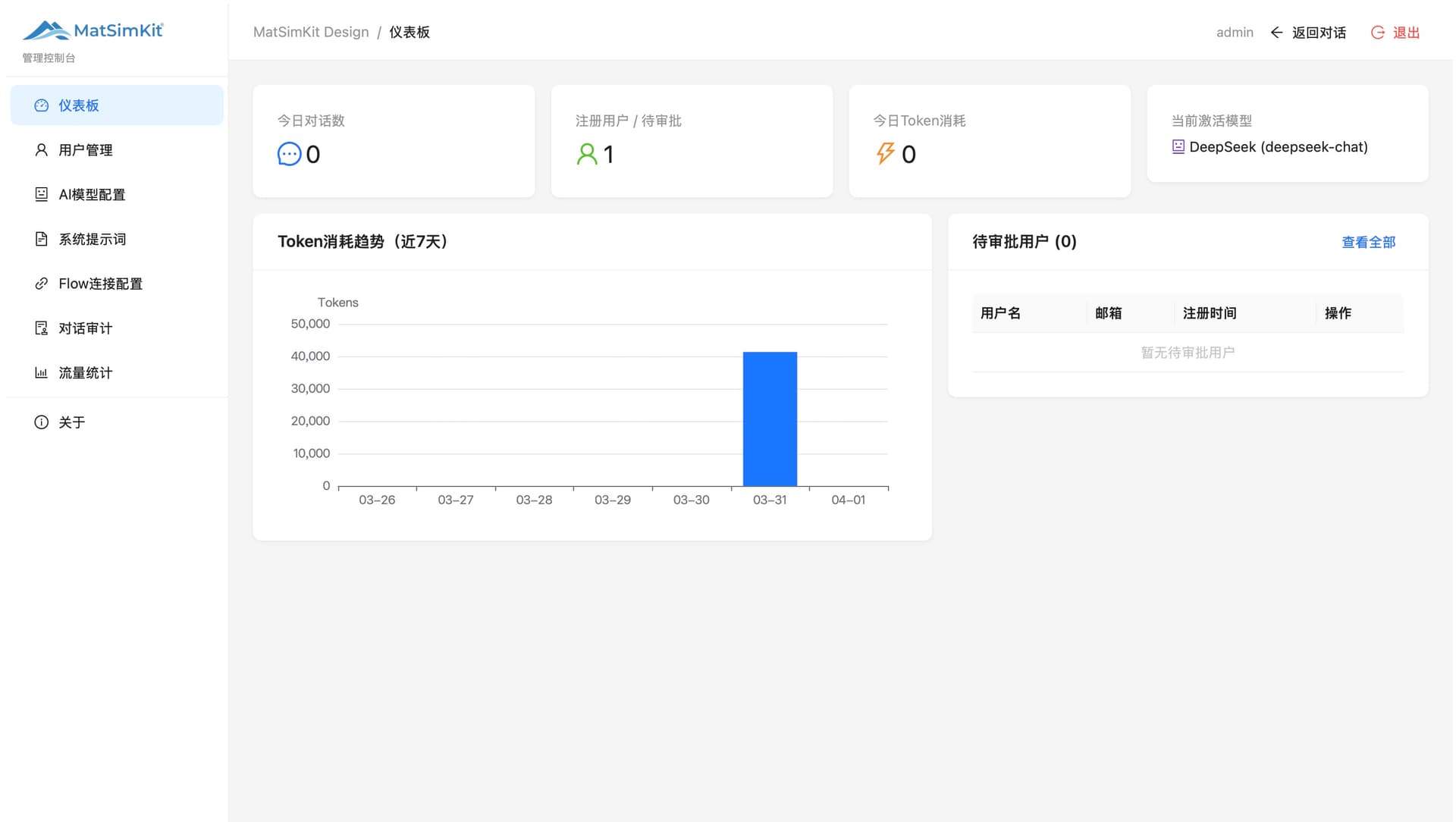The image size is (1456, 822).
Task: Click the 查看全部 link for pending users
Action: [1368, 242]
